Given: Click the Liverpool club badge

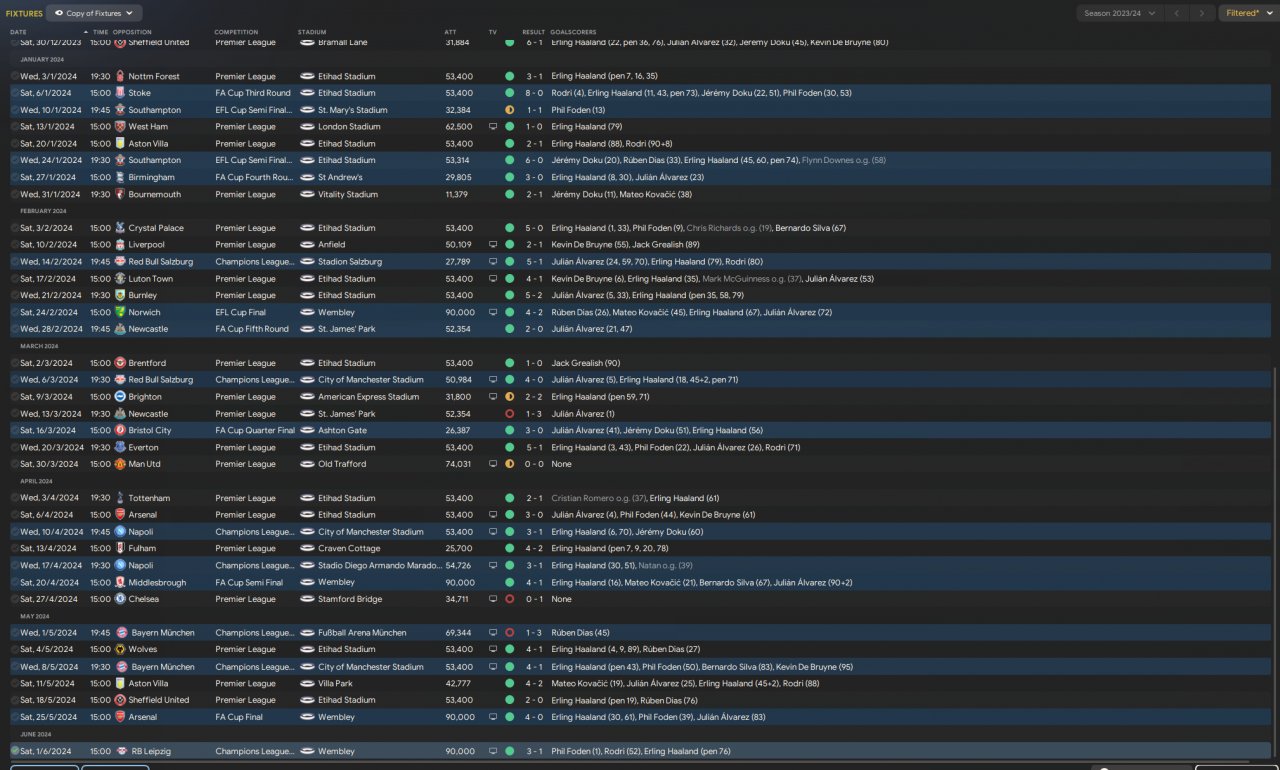Looking at the screenshot, I should 120,244.
